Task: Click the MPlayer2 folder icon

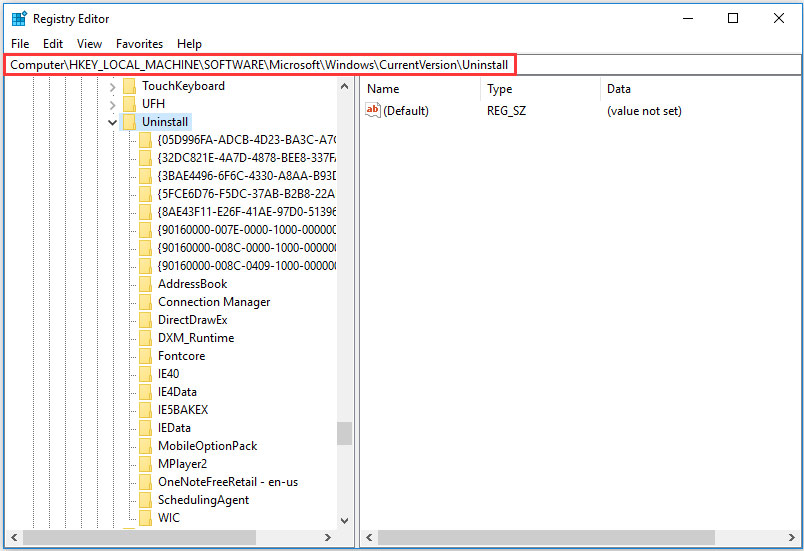Action: (146, 464)
